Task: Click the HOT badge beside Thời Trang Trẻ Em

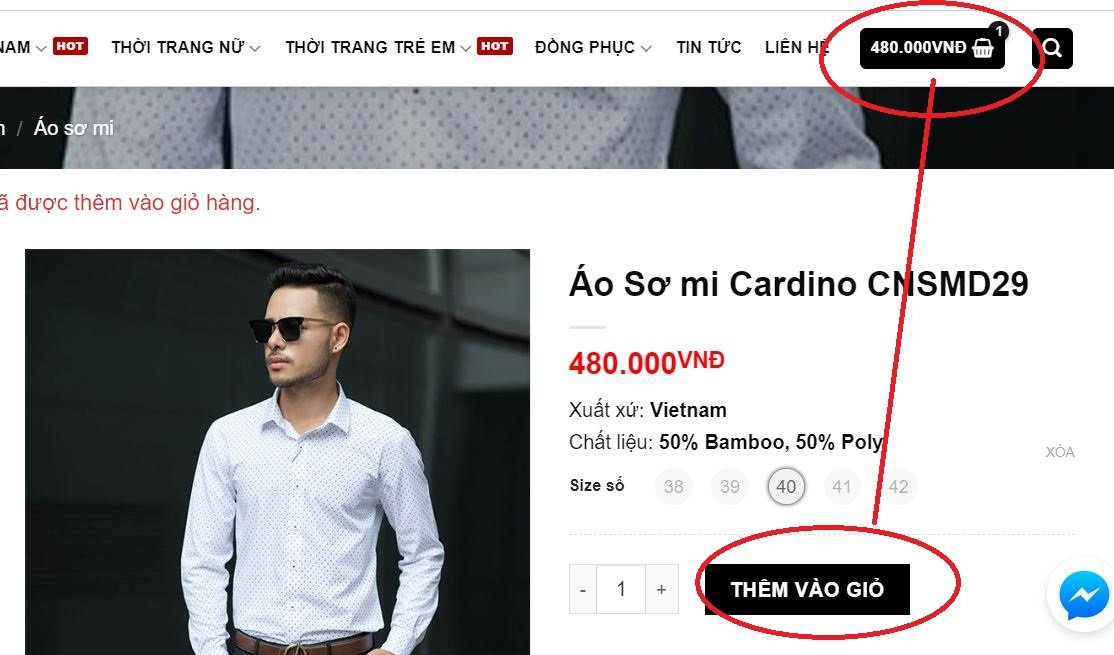Action: point(494,46)
